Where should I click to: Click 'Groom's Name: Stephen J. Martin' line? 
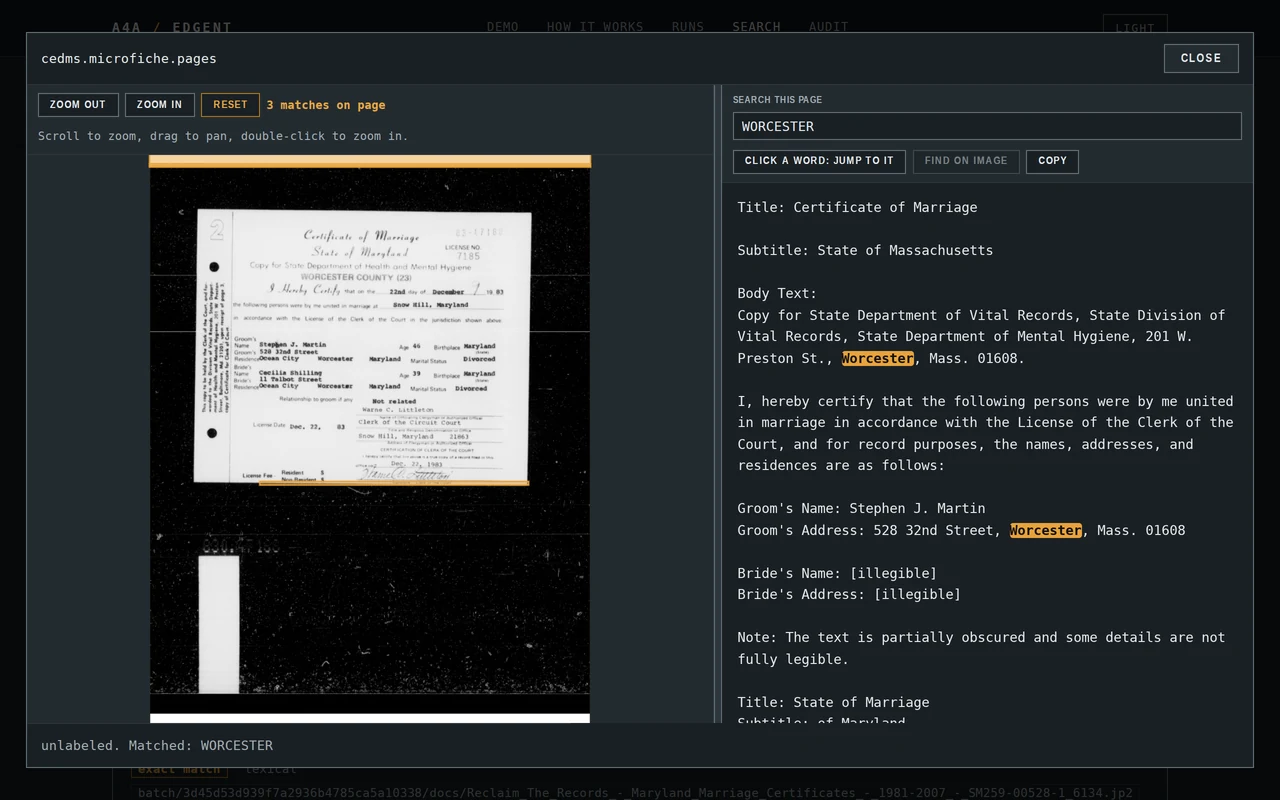[862, 508]
